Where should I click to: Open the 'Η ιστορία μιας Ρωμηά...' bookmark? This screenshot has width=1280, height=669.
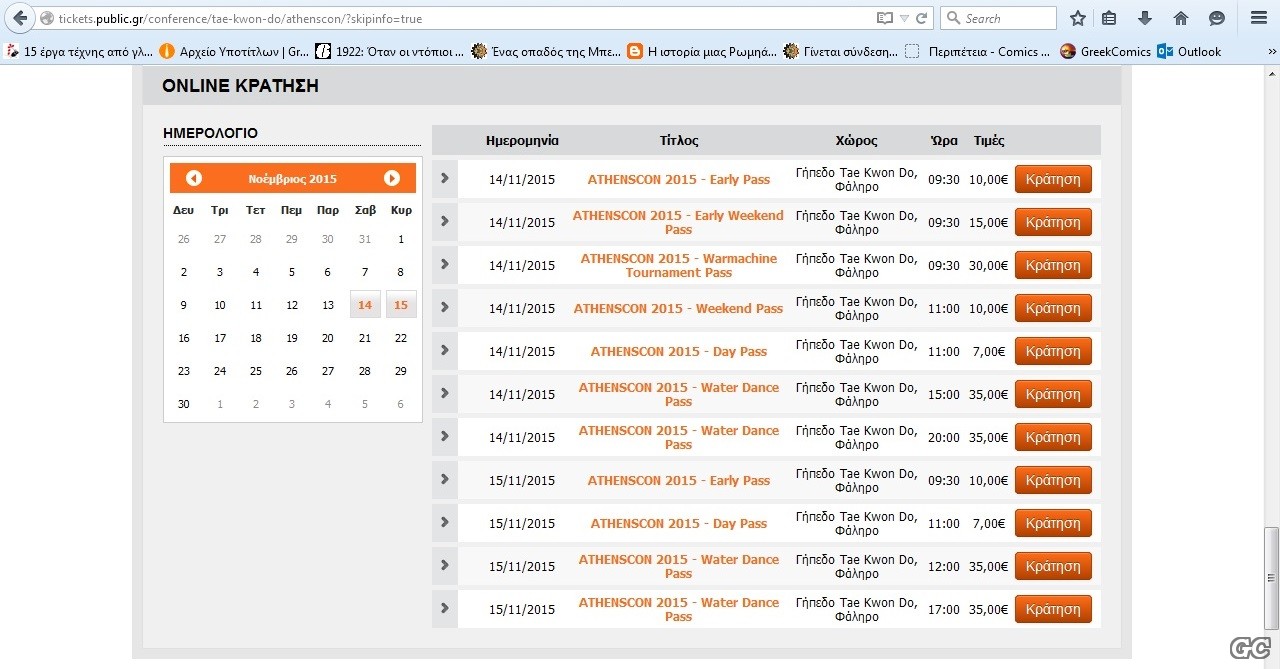pos(702,51)
